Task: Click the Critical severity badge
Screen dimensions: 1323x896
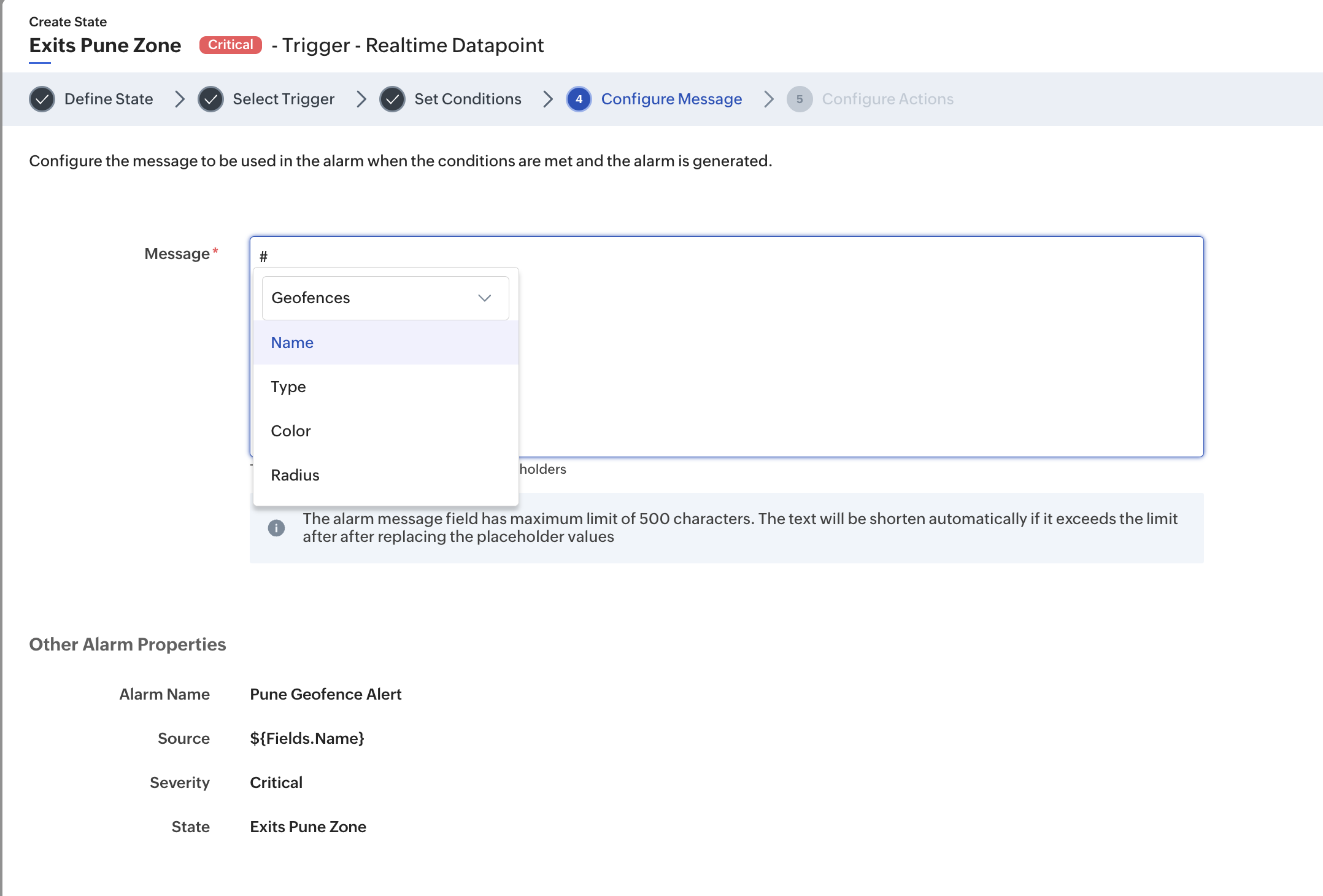Action: click(231, 45)
